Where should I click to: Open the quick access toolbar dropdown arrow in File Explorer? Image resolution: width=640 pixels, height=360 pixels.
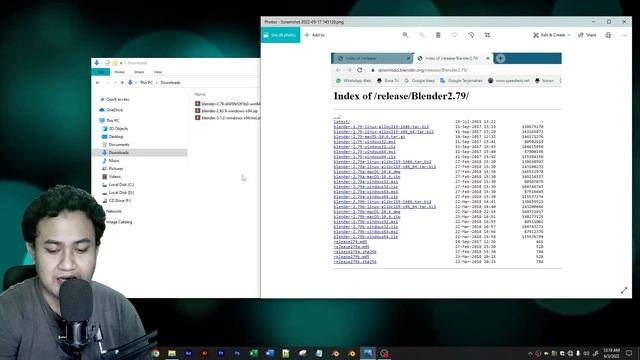[x=121, y=63]
